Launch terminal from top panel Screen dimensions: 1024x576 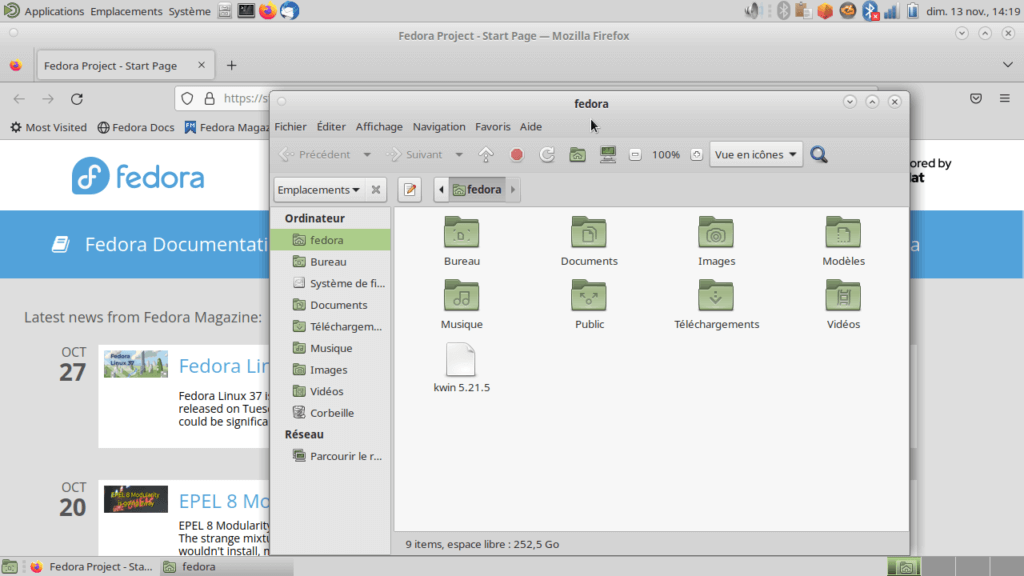(246, 10)
